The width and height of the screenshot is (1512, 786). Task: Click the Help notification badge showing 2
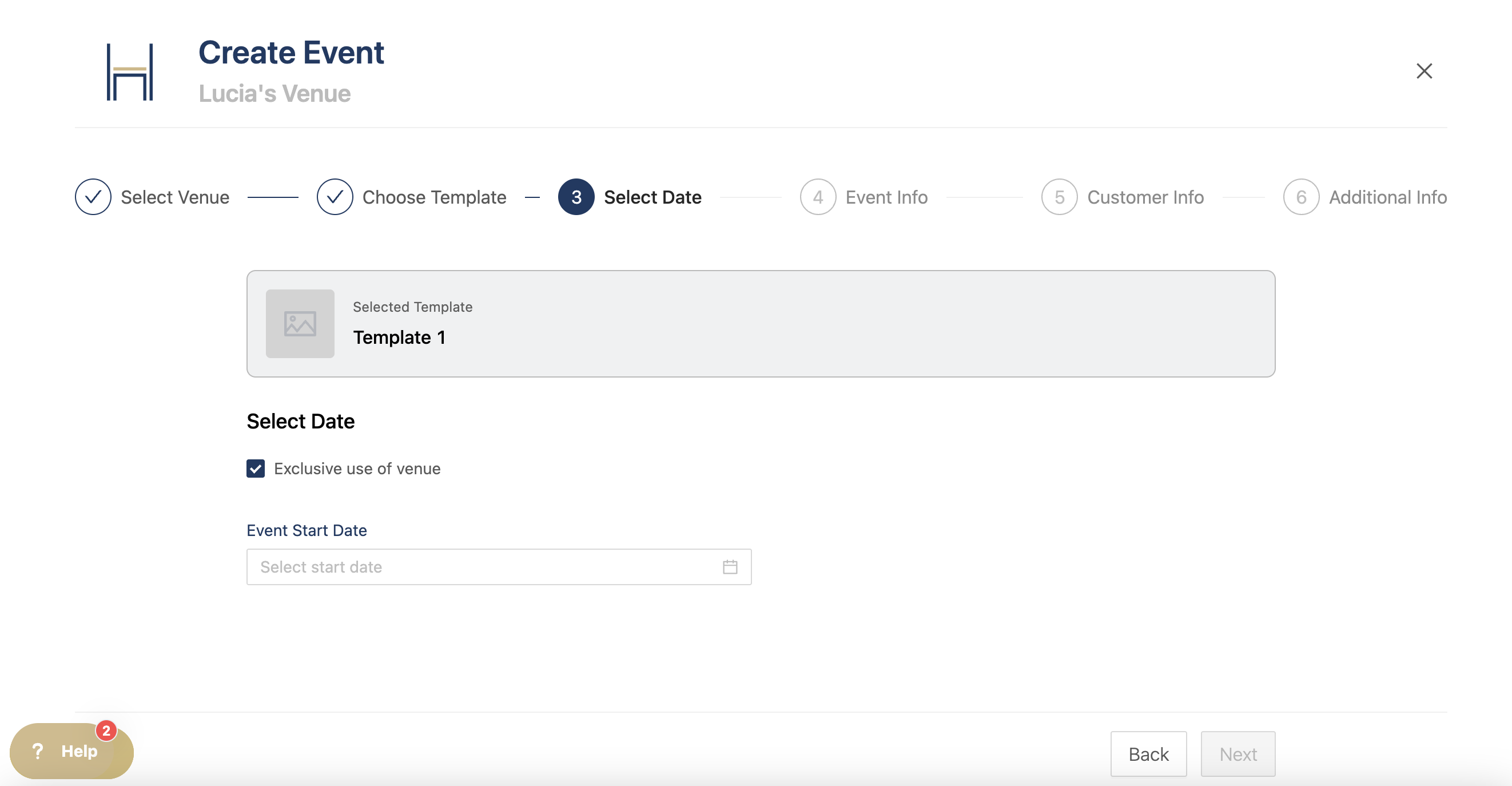point(106,731)
